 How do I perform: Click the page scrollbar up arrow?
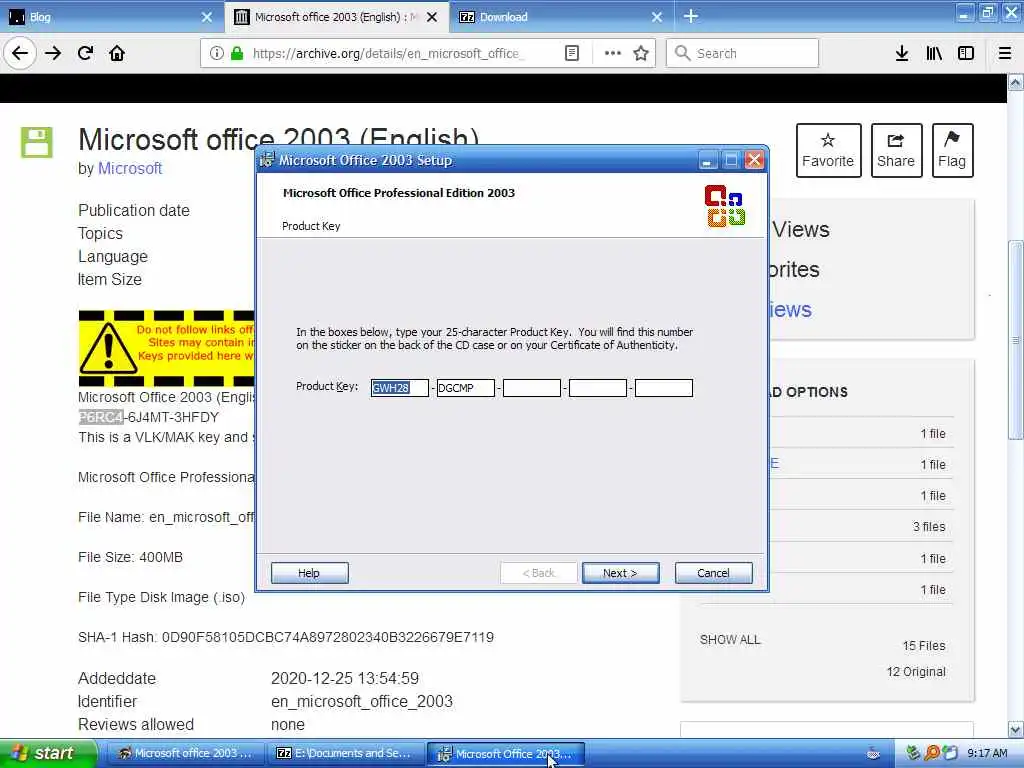click(x=1016, y=82)
